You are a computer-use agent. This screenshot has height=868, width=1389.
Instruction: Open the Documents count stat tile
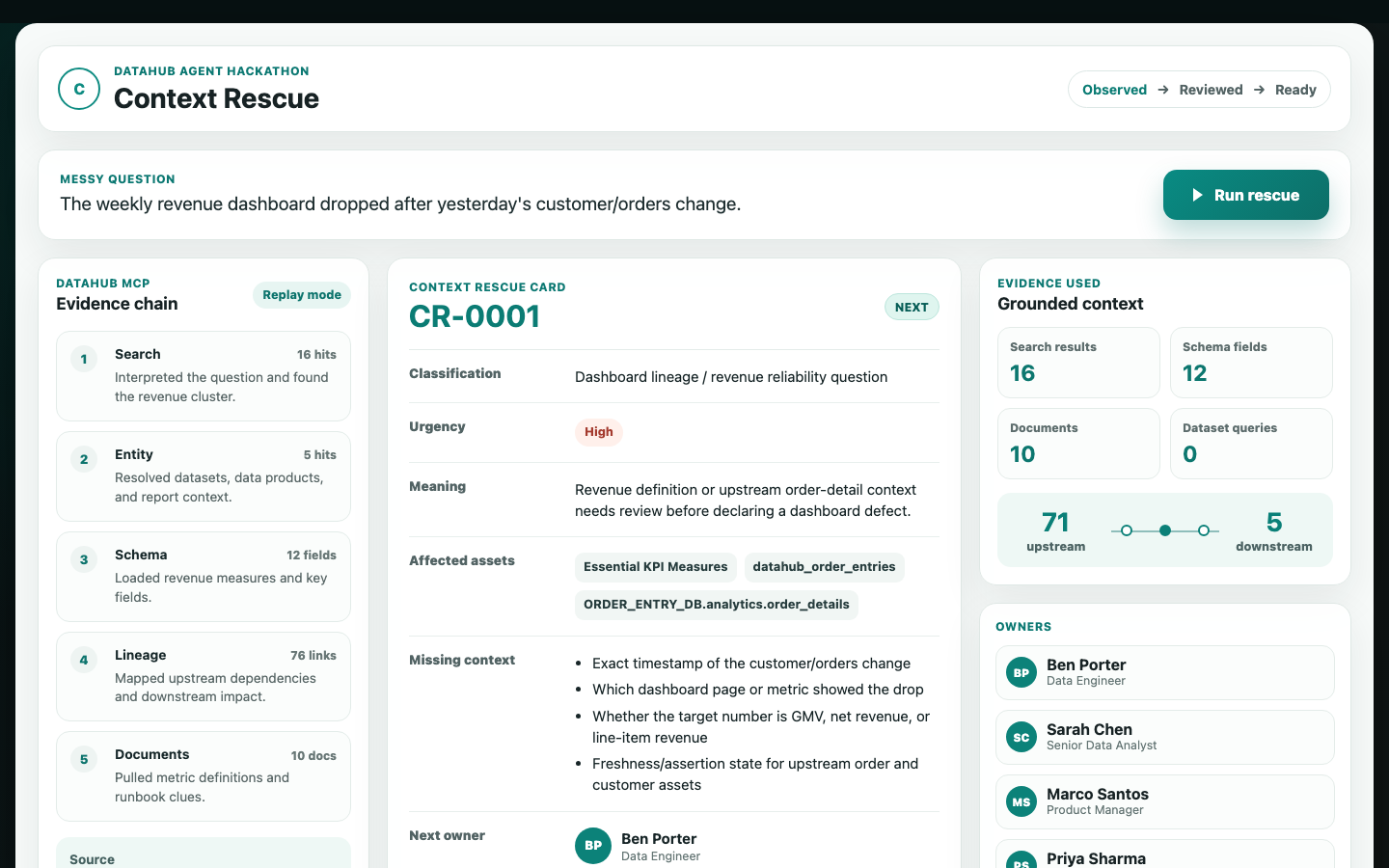coord(1078,444)
